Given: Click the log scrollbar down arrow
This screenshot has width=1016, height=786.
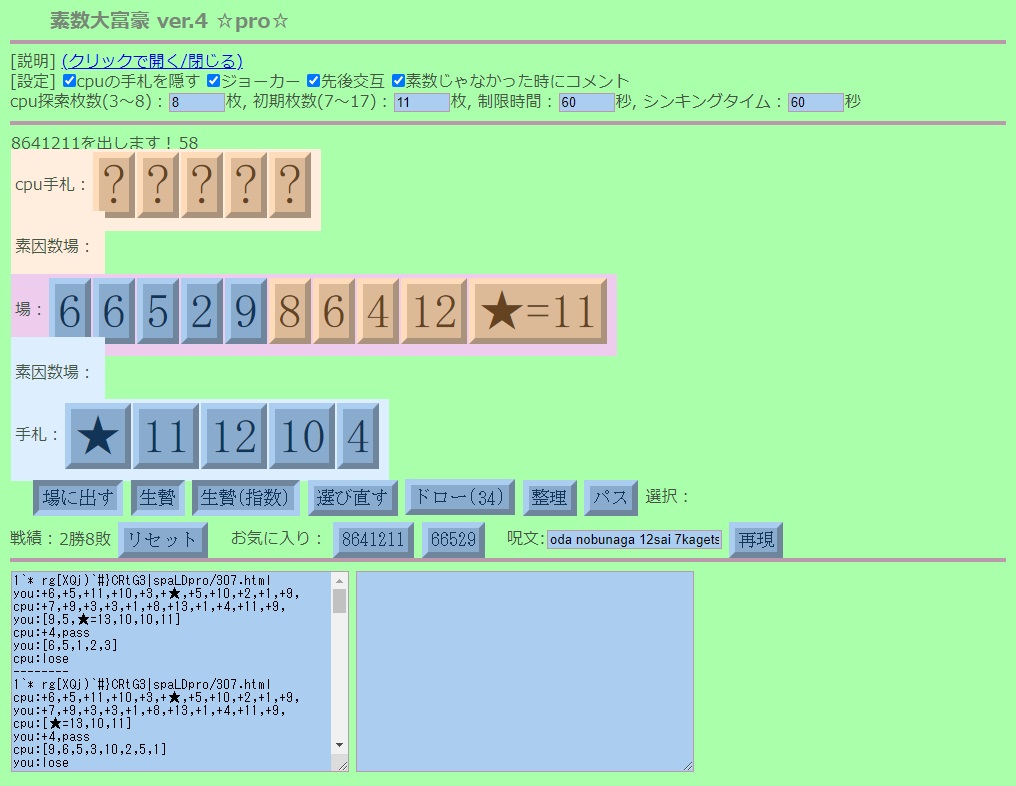Looking at the screenshot, I should [x=340, y=745].
